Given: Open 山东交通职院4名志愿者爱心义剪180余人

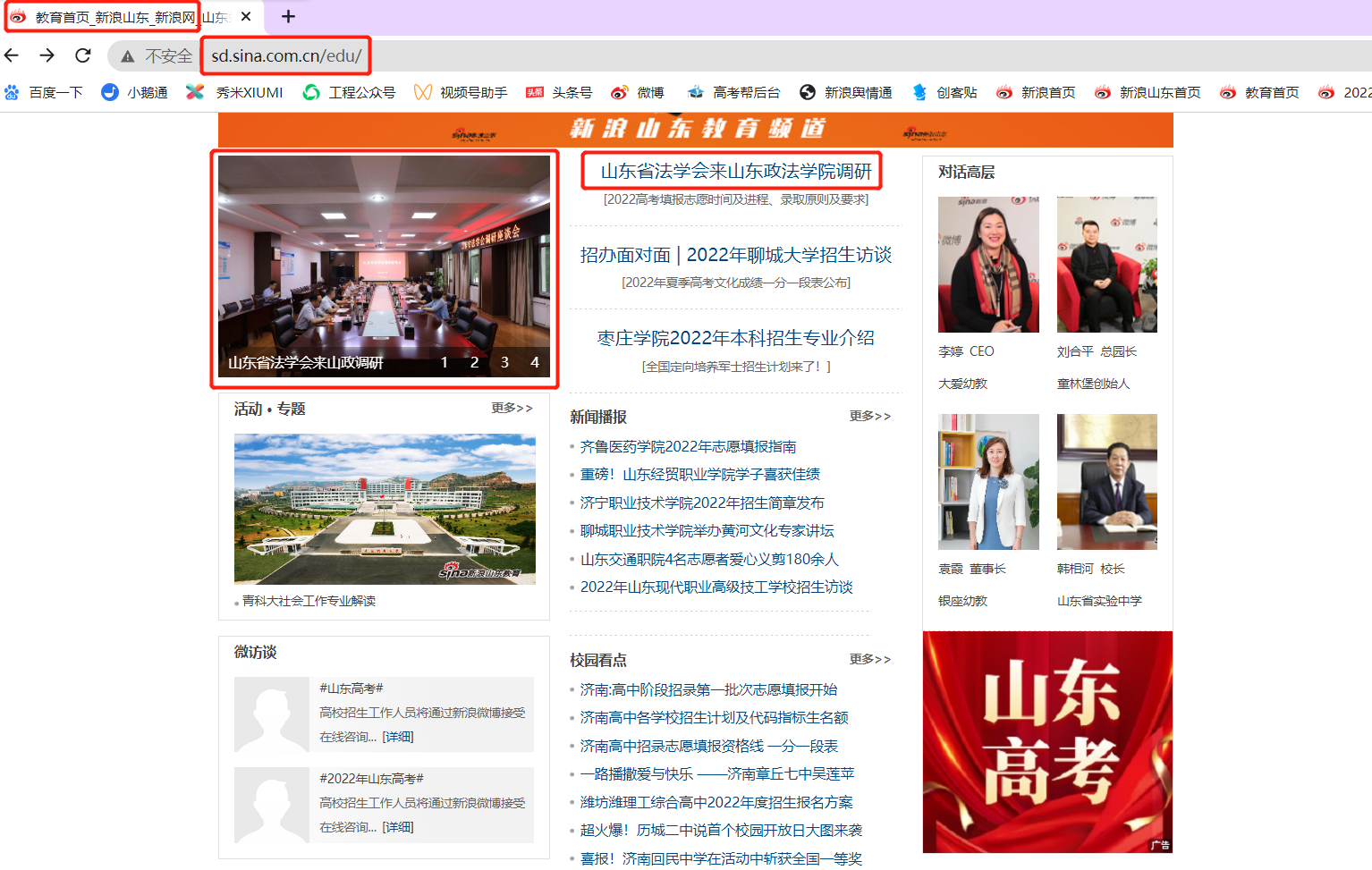Looking at the screenshot, I should pyautogui.click(x=709, y=559).
